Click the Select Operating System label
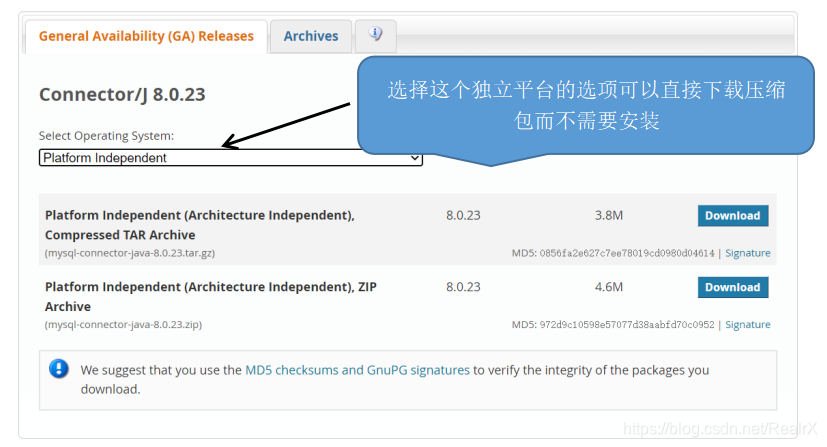Screen dimensions: 827x447 click(106, 136)
